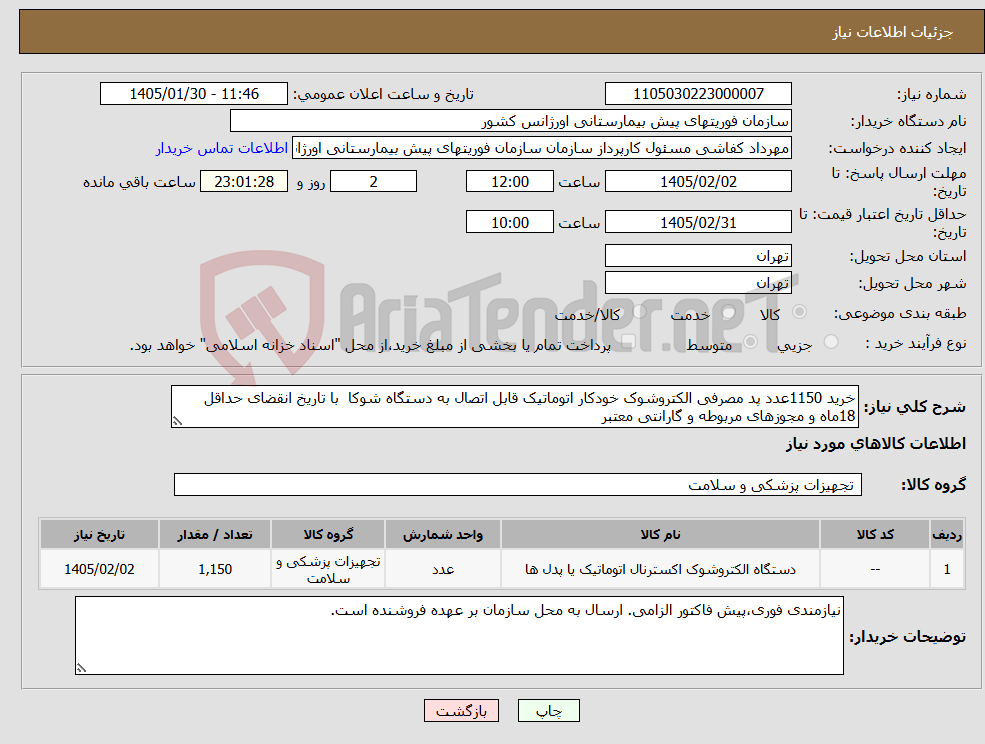
Task: Click the description box resize handle
Action: coord(177,421)
